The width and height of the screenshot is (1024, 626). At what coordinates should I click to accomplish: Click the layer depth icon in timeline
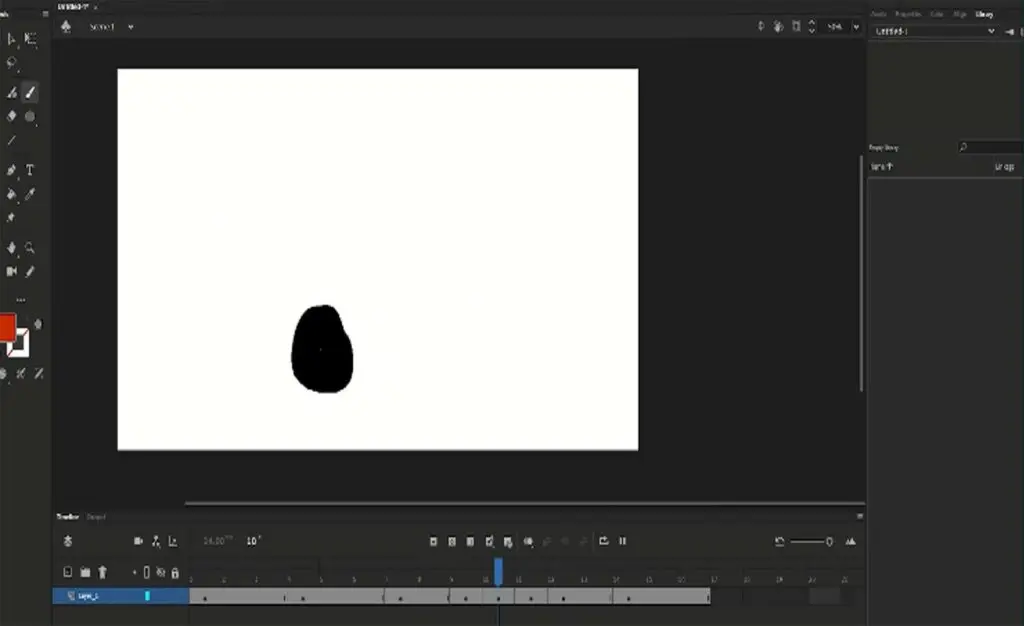point(67,540)
